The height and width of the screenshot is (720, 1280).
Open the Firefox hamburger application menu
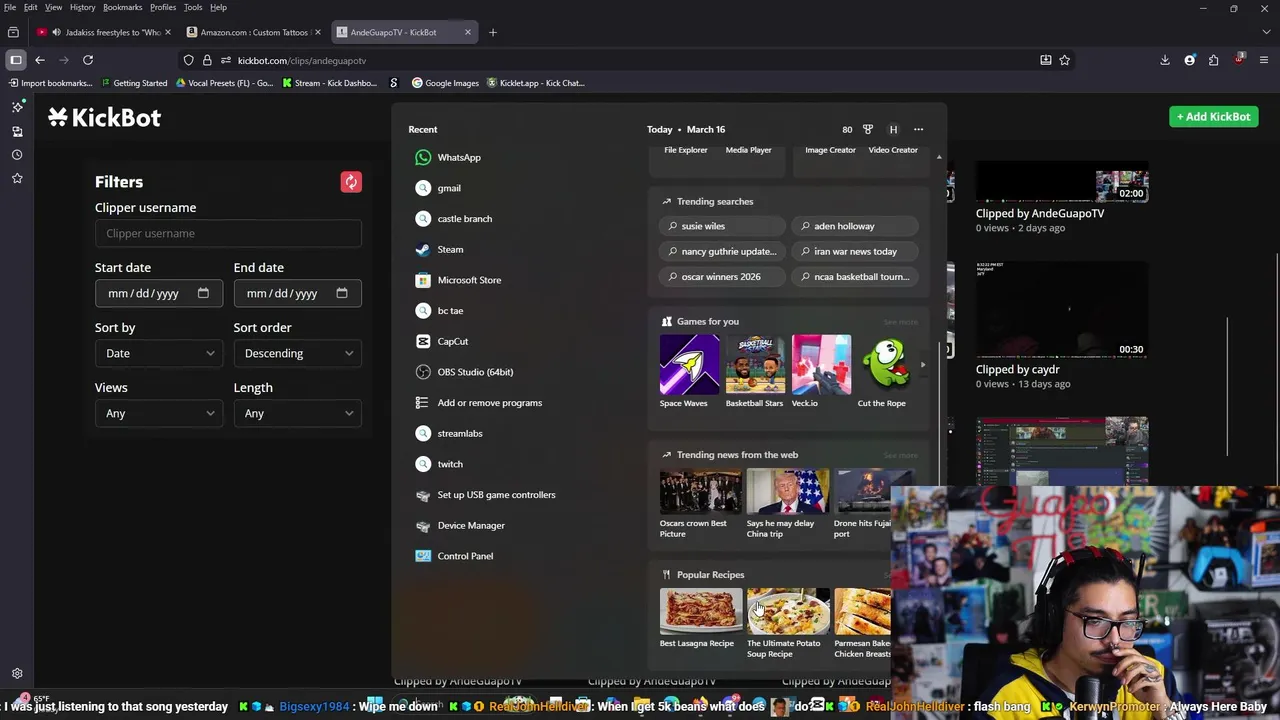[1263, 60]
